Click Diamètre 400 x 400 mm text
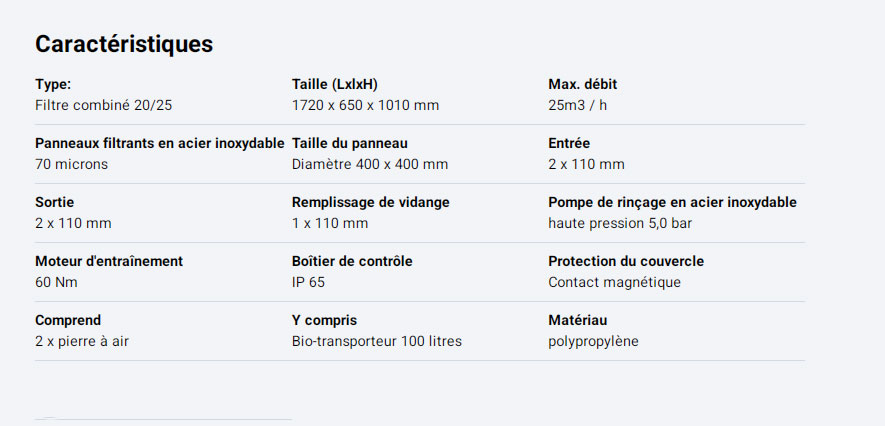Screen dimensions: 885x426 tap(370, 165)
